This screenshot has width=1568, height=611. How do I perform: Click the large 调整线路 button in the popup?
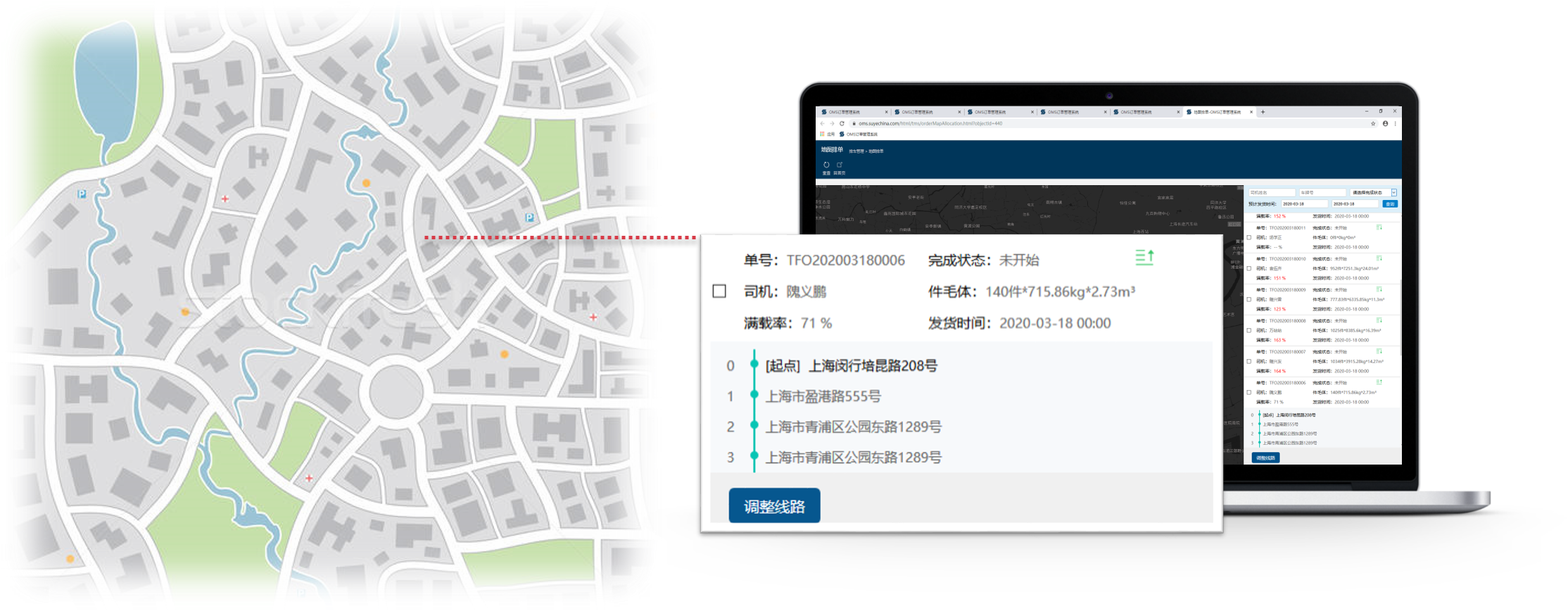[x=774, y=505]
